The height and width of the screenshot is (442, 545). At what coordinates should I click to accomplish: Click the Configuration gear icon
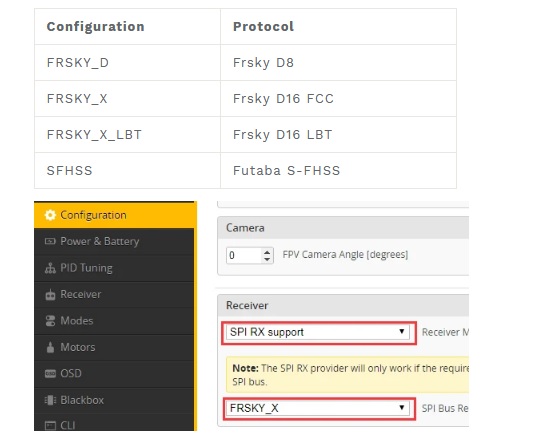point(50,215)
